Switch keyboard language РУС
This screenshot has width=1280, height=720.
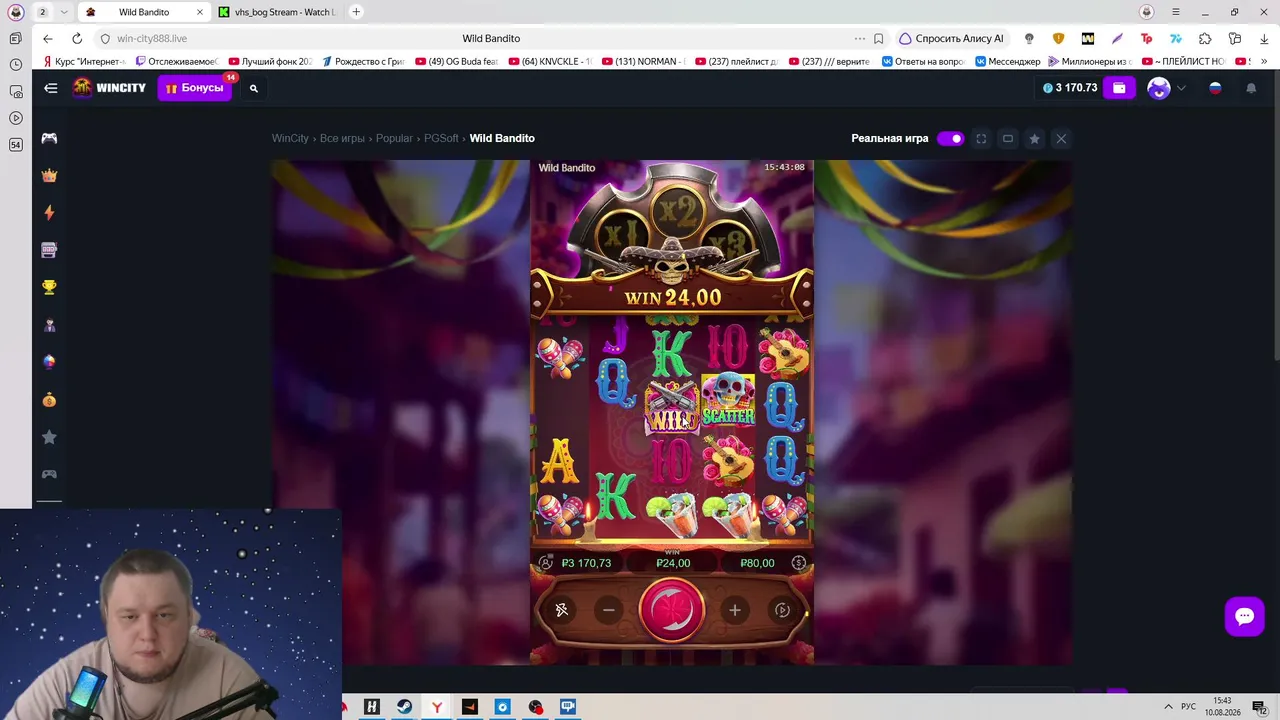tap(1189, 707)
